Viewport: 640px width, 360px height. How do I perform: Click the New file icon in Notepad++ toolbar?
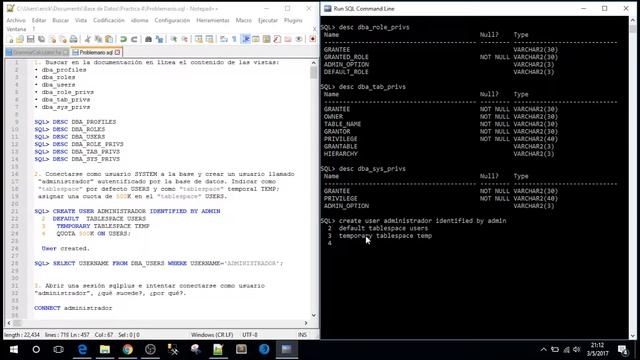point(10,39)
